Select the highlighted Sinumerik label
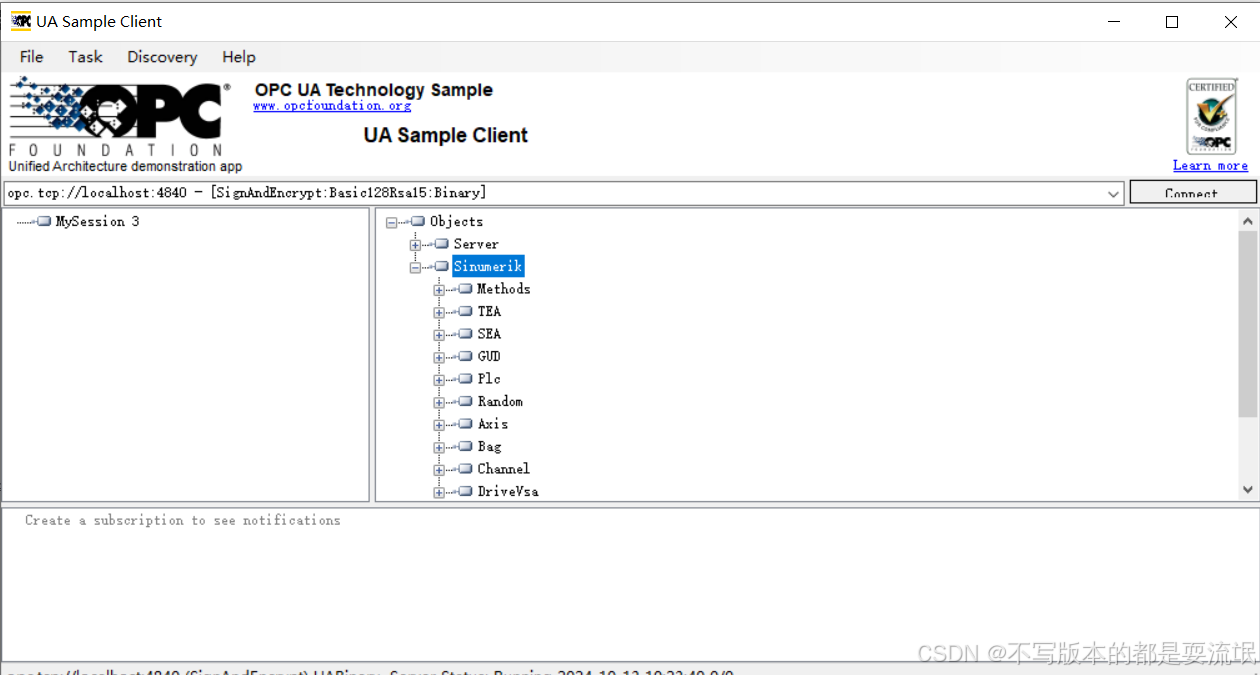The width and height of the screenshot is (1260, 675). pyautogui.click(x=488, y=266)
